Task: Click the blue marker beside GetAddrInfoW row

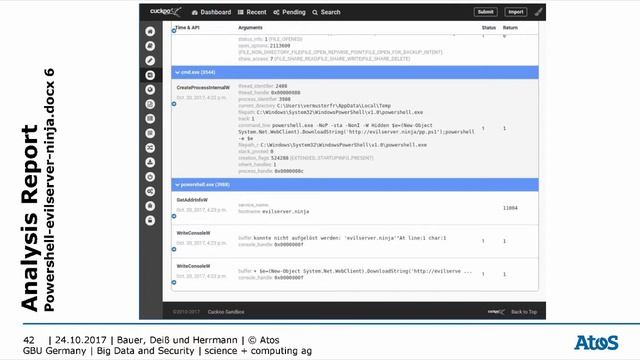Action: (x=174, y=216)
